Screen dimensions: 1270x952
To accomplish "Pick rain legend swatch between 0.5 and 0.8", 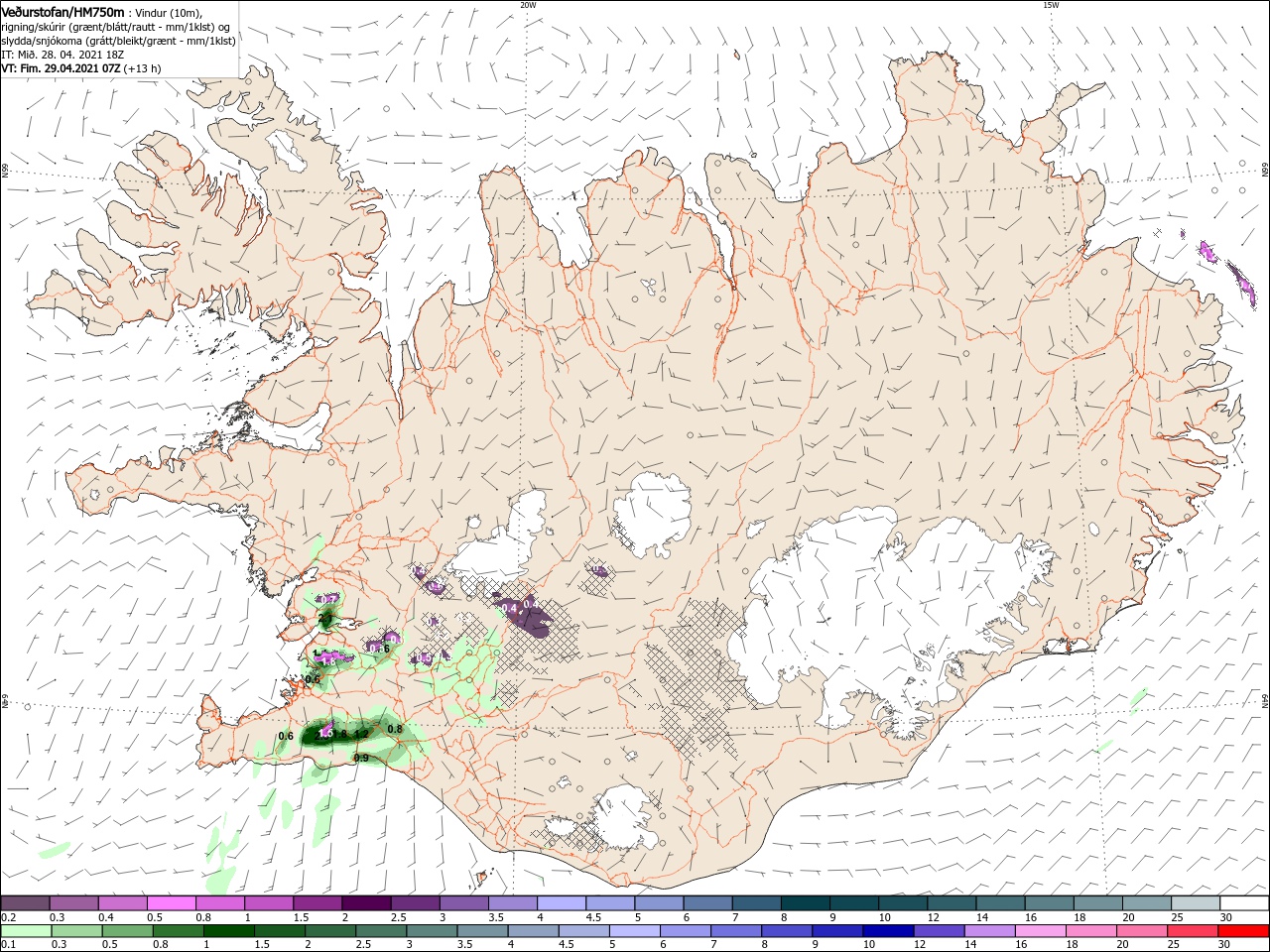I will [x=127, y=931].
